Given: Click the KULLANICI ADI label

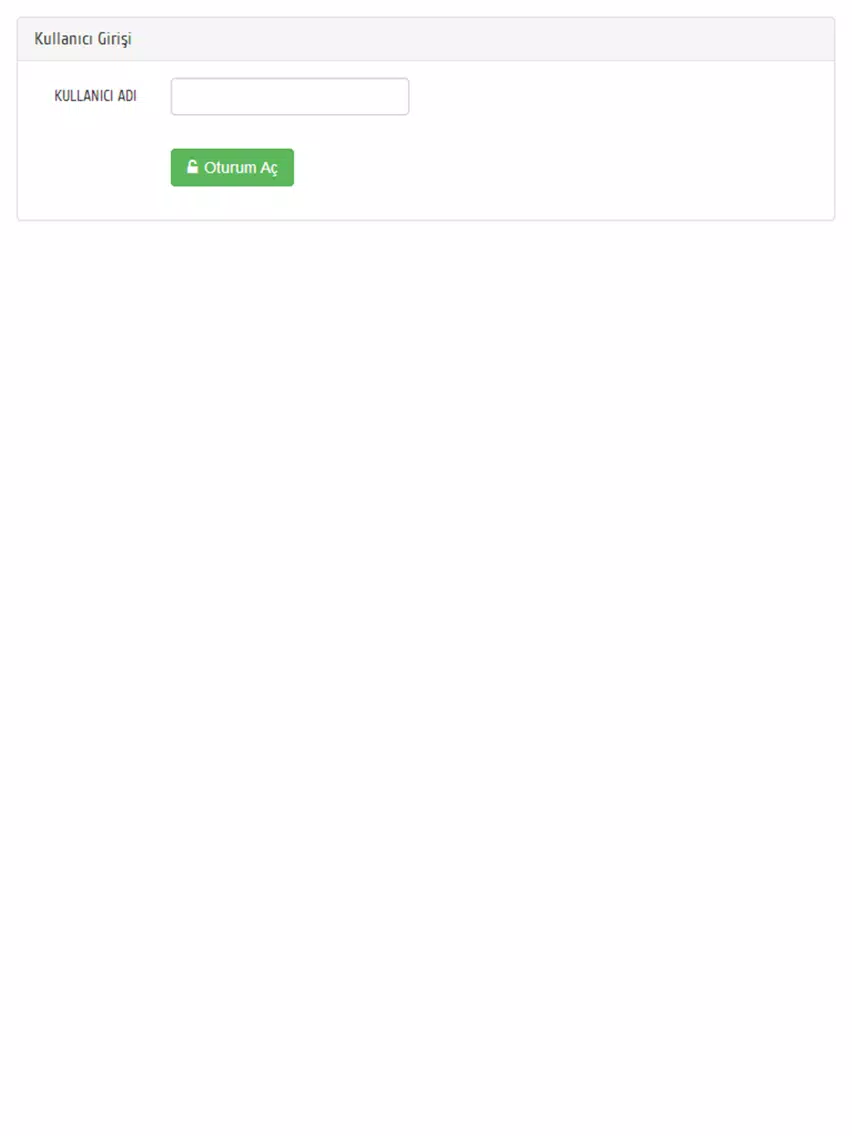Looking at the screenshot, I should pos(96,96).
